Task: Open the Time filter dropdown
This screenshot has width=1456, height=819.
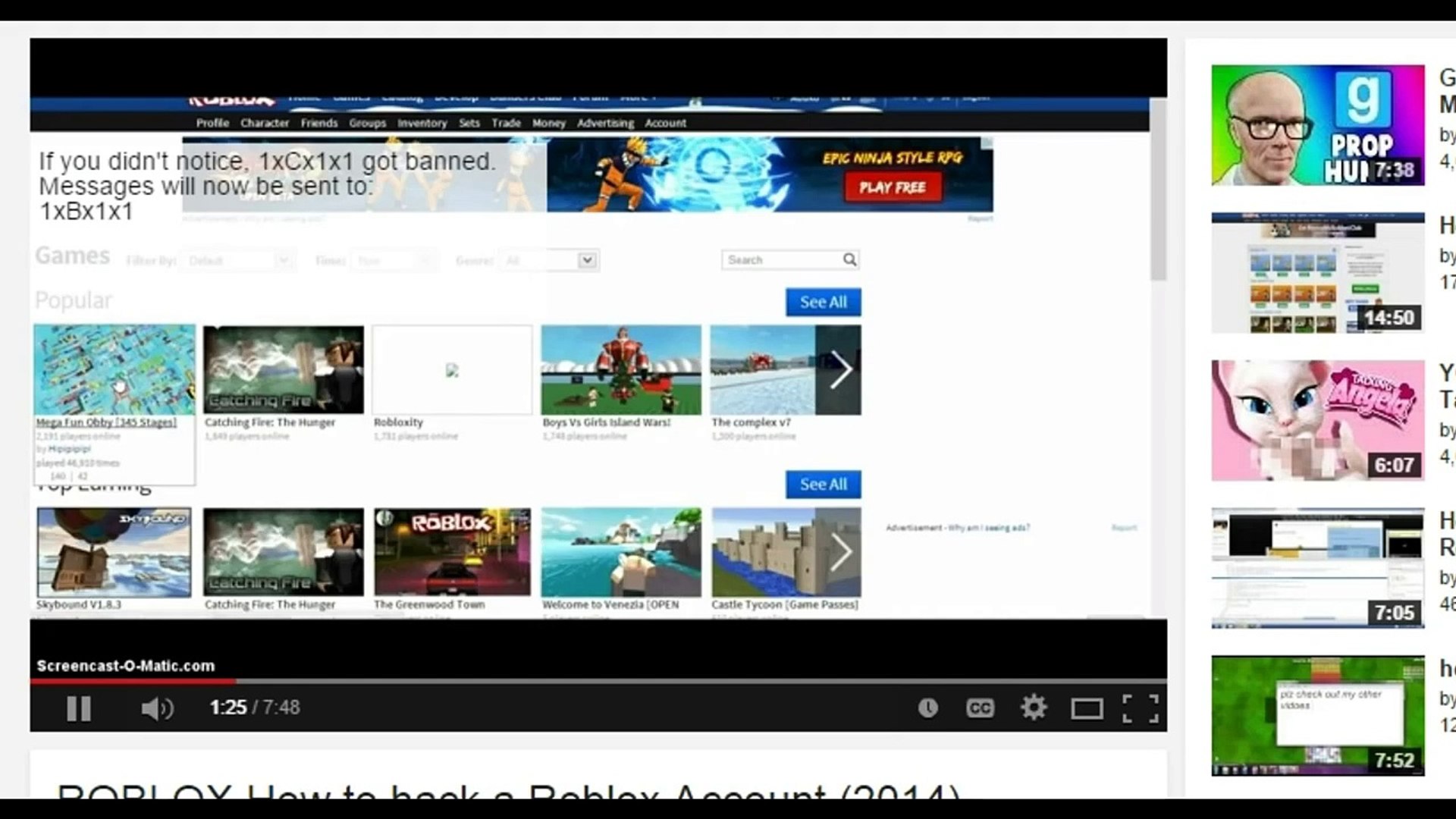Action: coord(394,261)
